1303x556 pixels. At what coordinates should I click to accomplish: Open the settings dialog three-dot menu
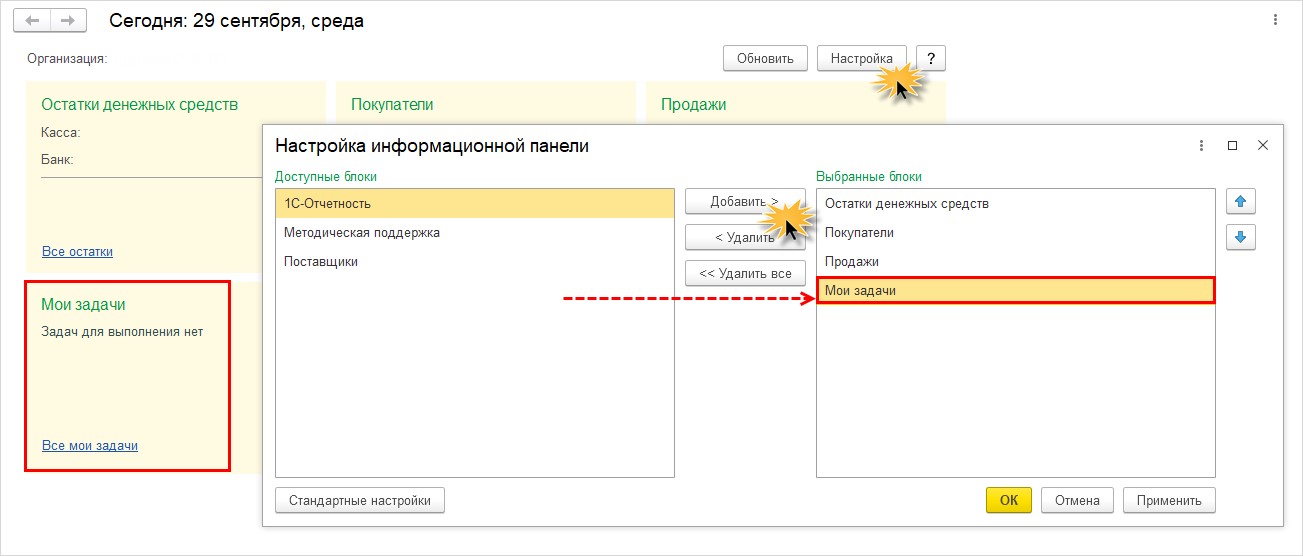(1202, 145)
